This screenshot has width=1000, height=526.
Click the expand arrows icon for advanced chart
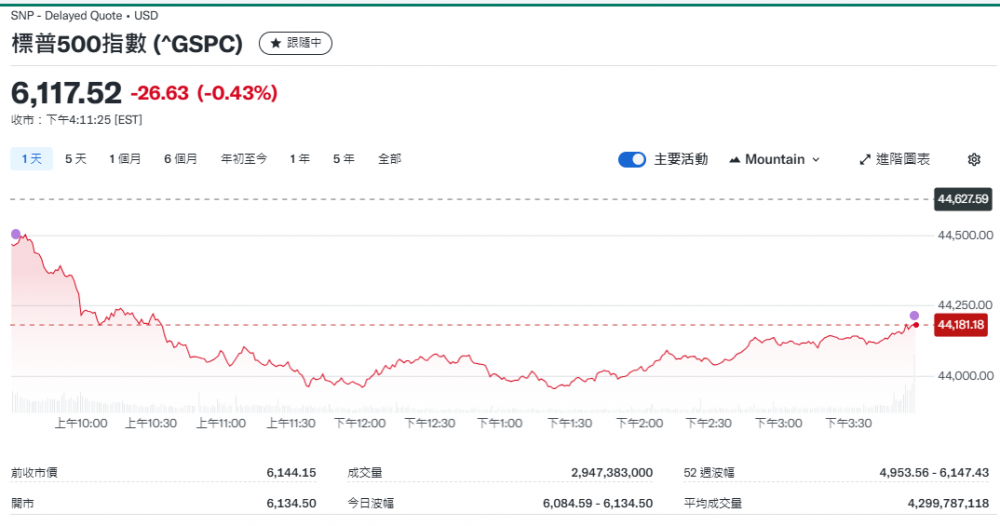[x=865, y=160]
